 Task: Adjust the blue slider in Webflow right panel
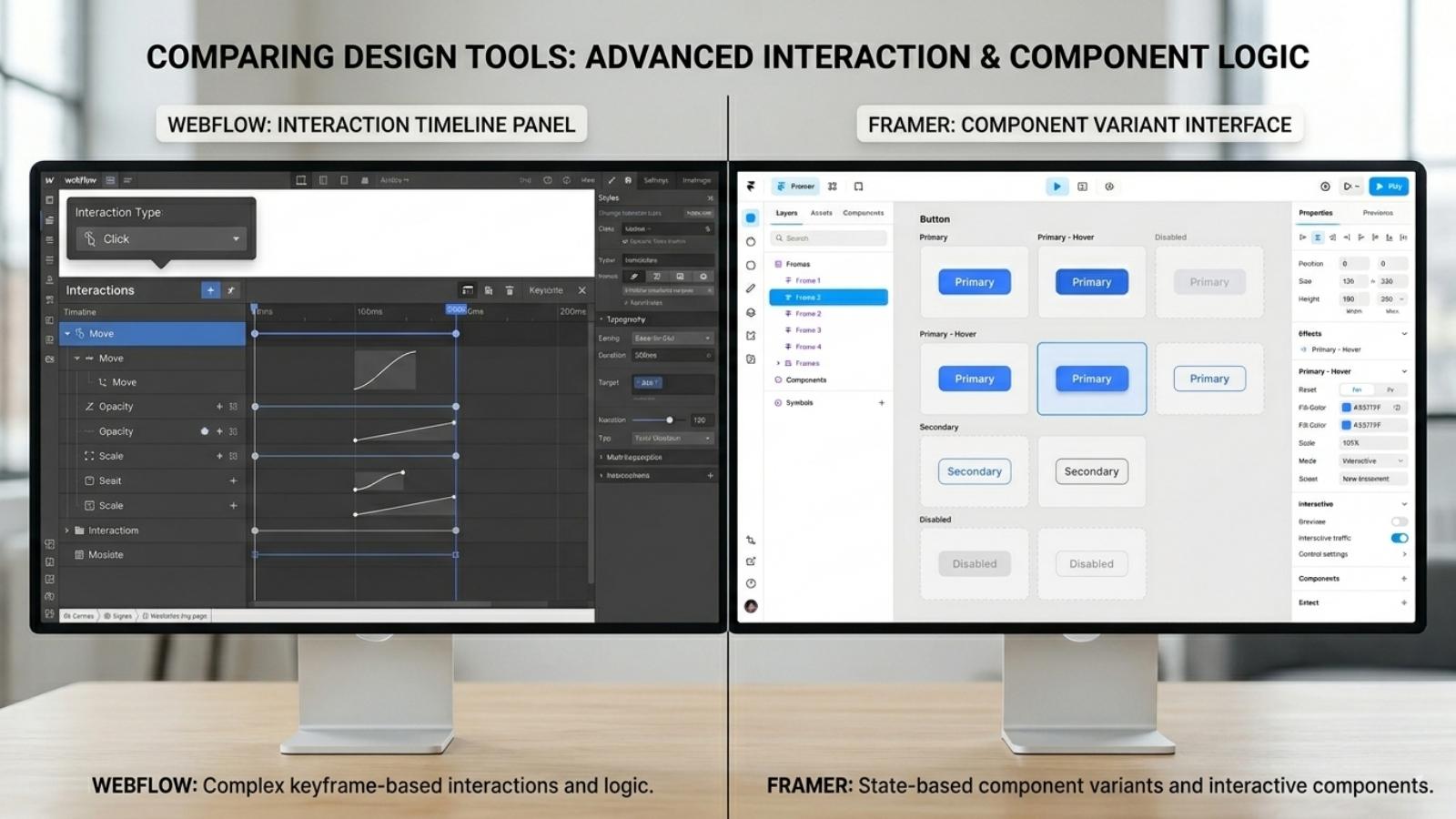[670, 420]
